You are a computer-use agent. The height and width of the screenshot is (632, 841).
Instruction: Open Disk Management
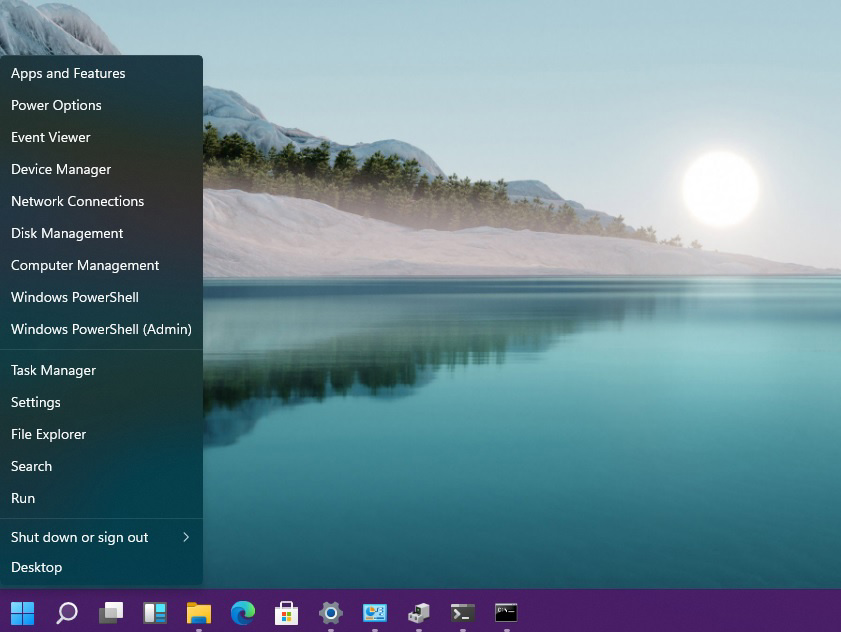(x=67, y=233)
